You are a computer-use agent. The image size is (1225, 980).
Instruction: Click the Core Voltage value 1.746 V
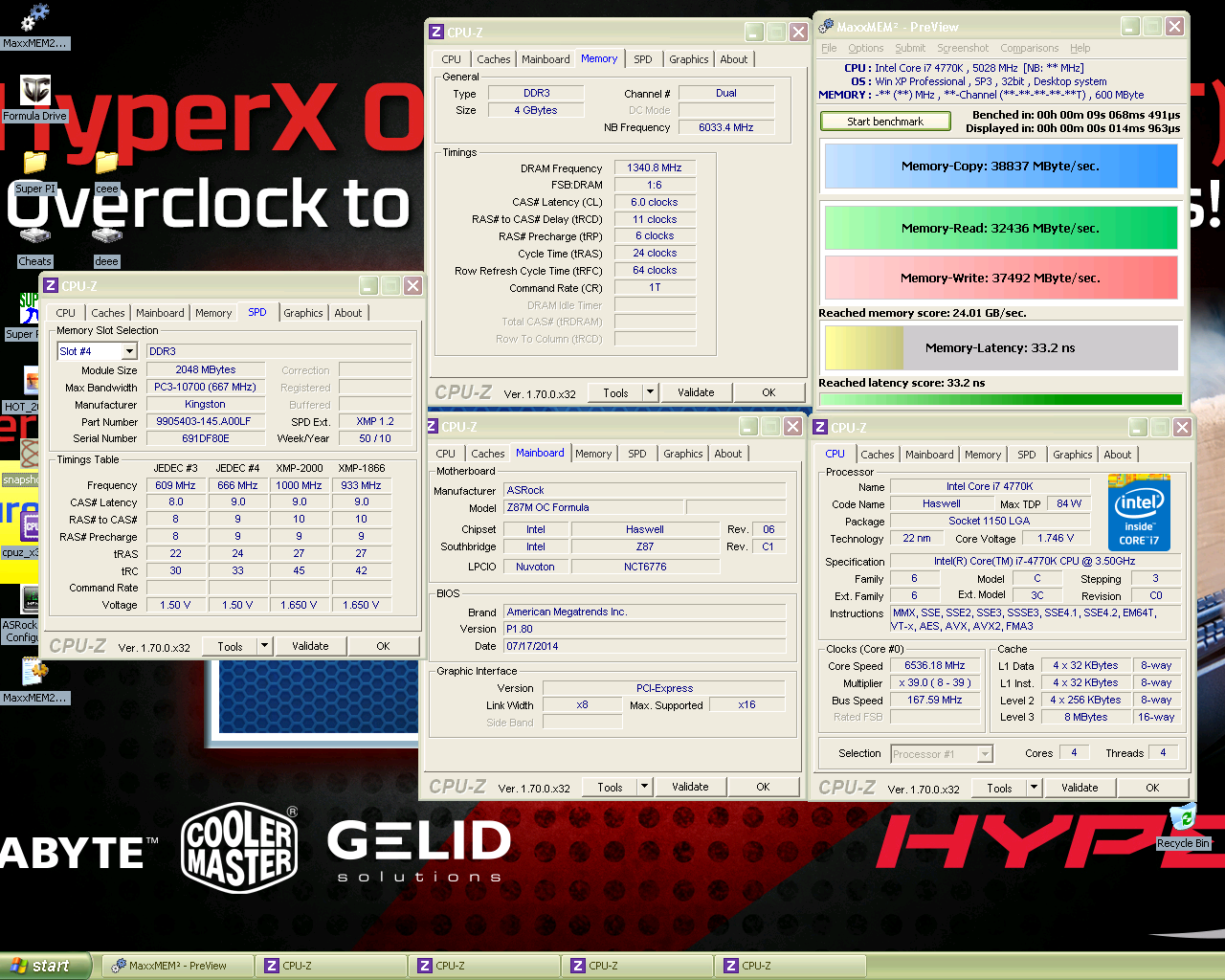pyautogui.click(x=1057, y=538)
